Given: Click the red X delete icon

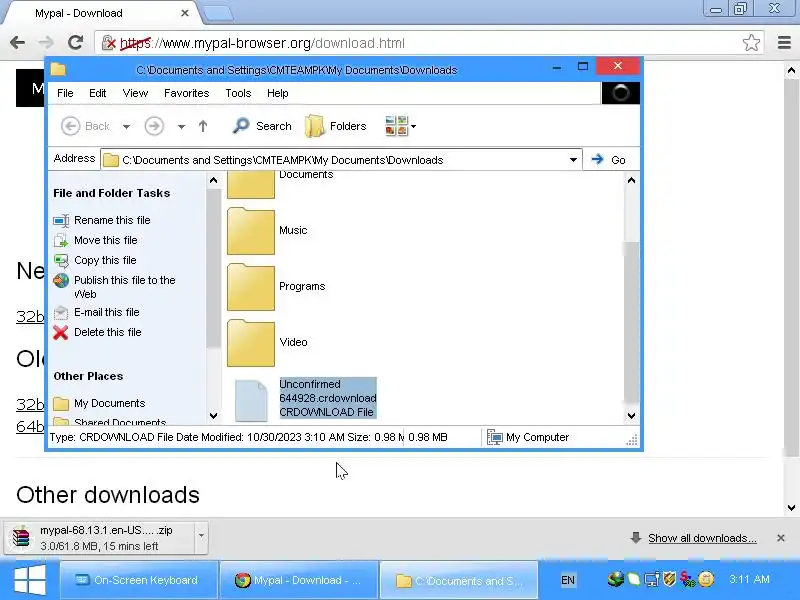Looking at the screenshot, I should (61, 333).
